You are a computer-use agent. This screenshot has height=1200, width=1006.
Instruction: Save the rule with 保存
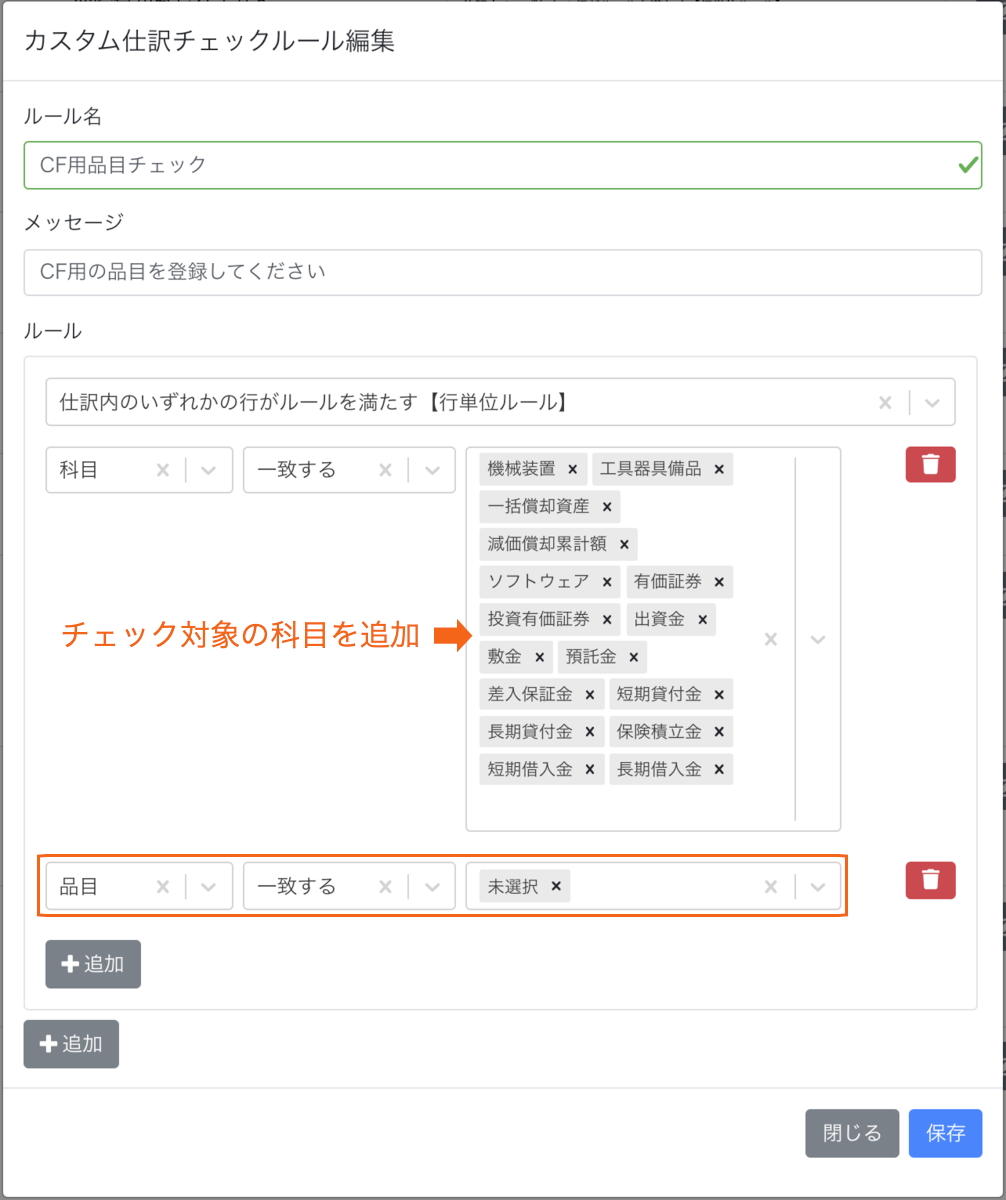click(945, 1133)
